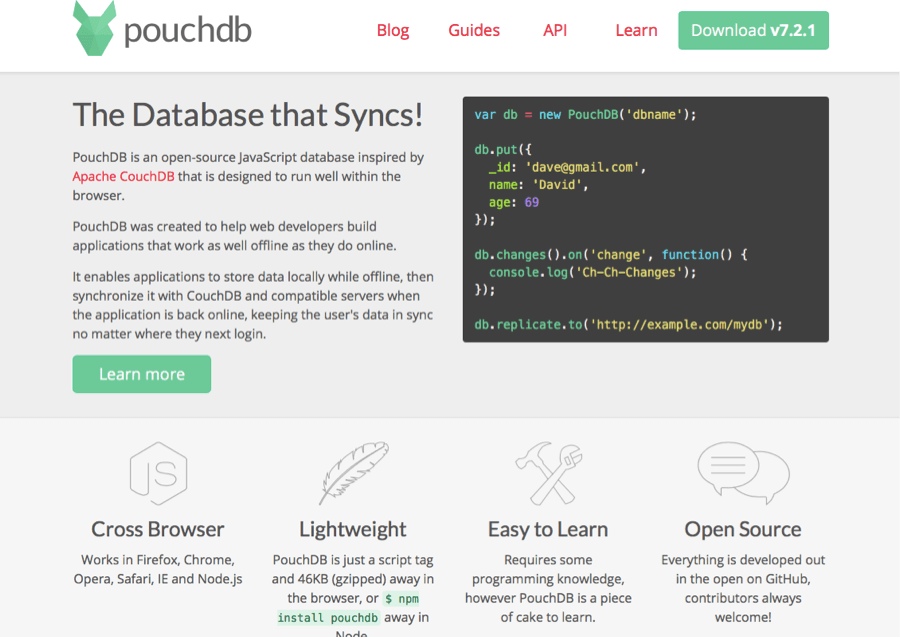Click 'contributors always welcome!' text
The width and height of the screenshot is (900, 638).
[x=743, y=608]
